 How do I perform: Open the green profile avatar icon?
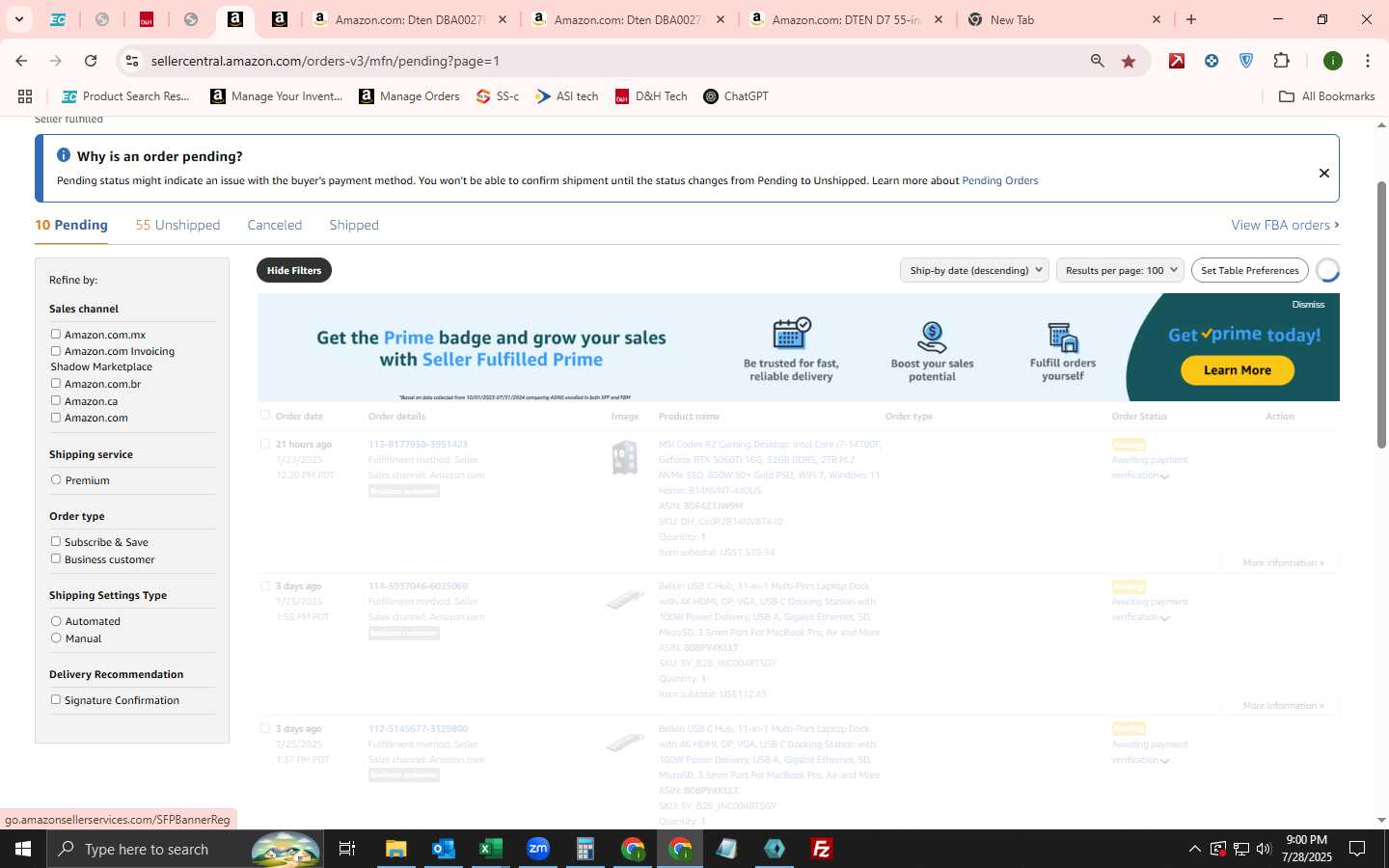[x=1333, y=61]
